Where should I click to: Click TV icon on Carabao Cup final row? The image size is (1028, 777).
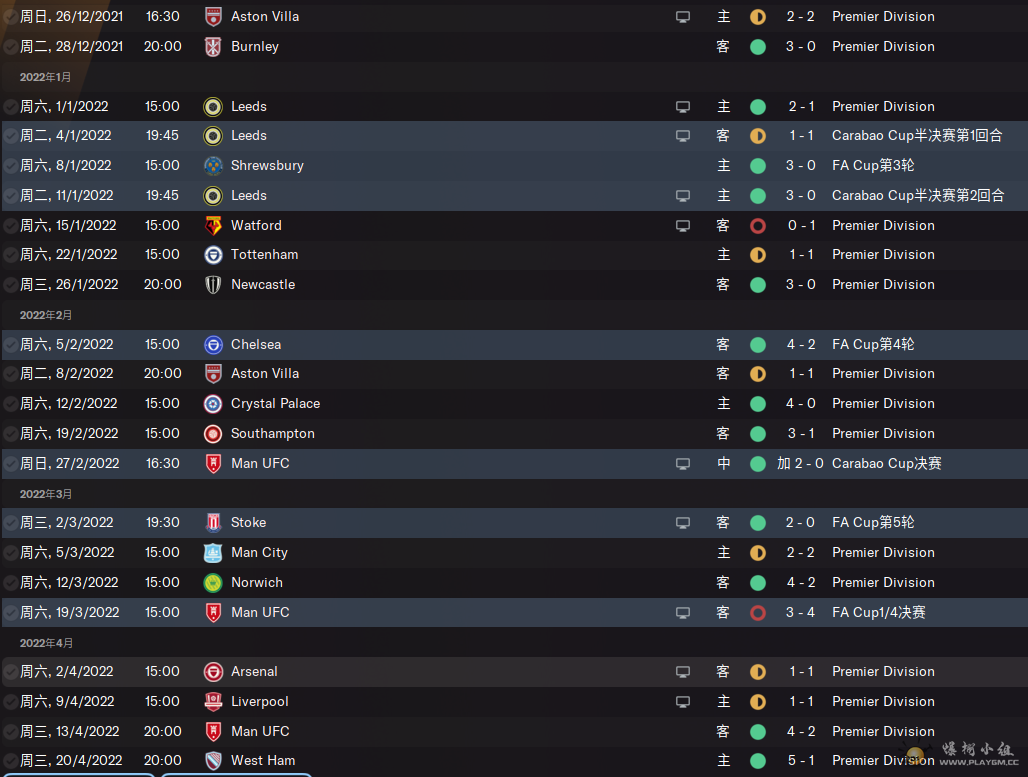682,464
